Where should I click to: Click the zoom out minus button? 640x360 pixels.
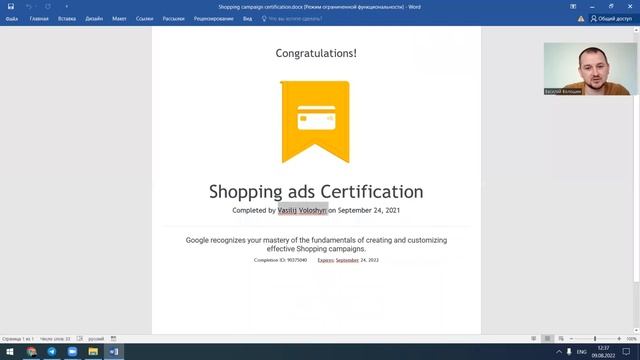pos(571,339)
